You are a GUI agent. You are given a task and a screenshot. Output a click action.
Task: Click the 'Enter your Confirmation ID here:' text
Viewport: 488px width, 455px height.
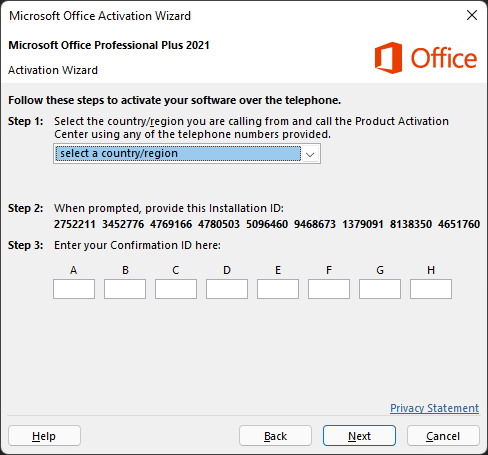137,245
